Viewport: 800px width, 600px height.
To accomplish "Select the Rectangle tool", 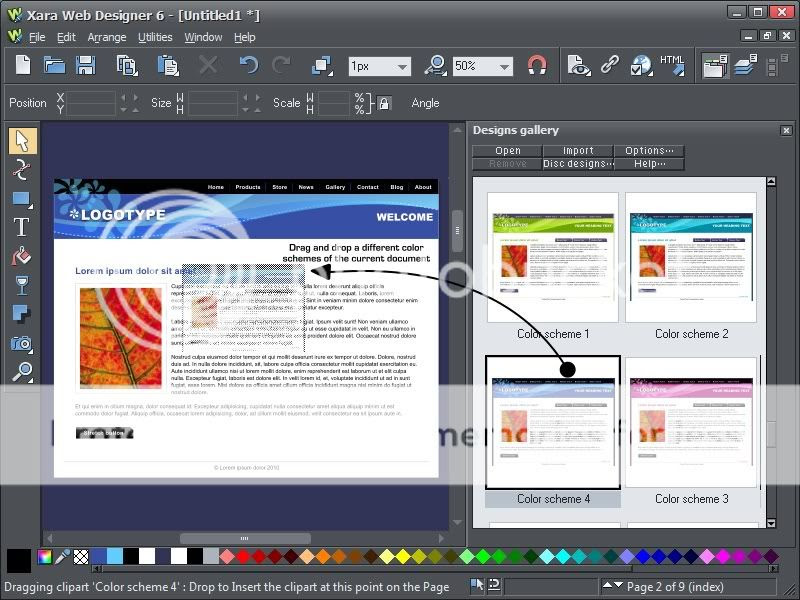I will [x=22, y=199].
